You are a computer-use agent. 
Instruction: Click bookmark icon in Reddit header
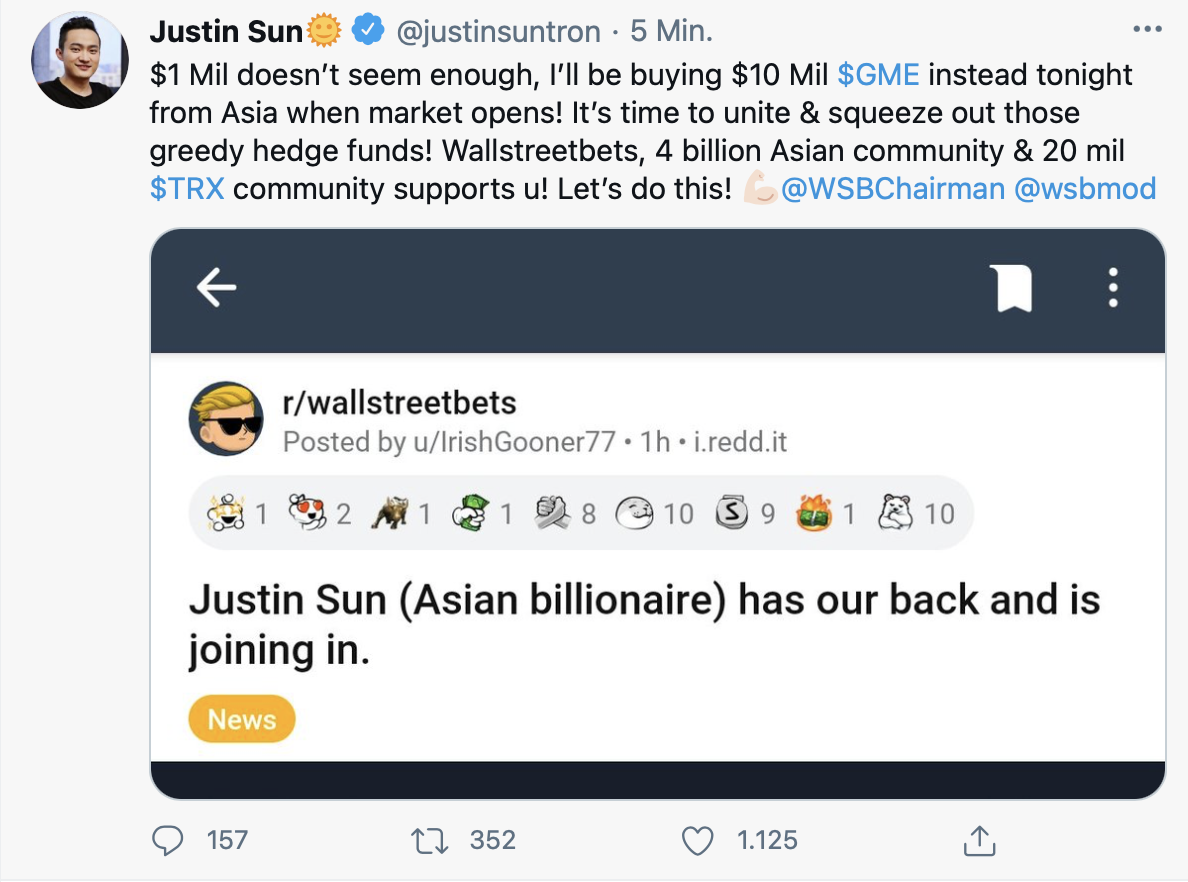tap(1013, 289)
